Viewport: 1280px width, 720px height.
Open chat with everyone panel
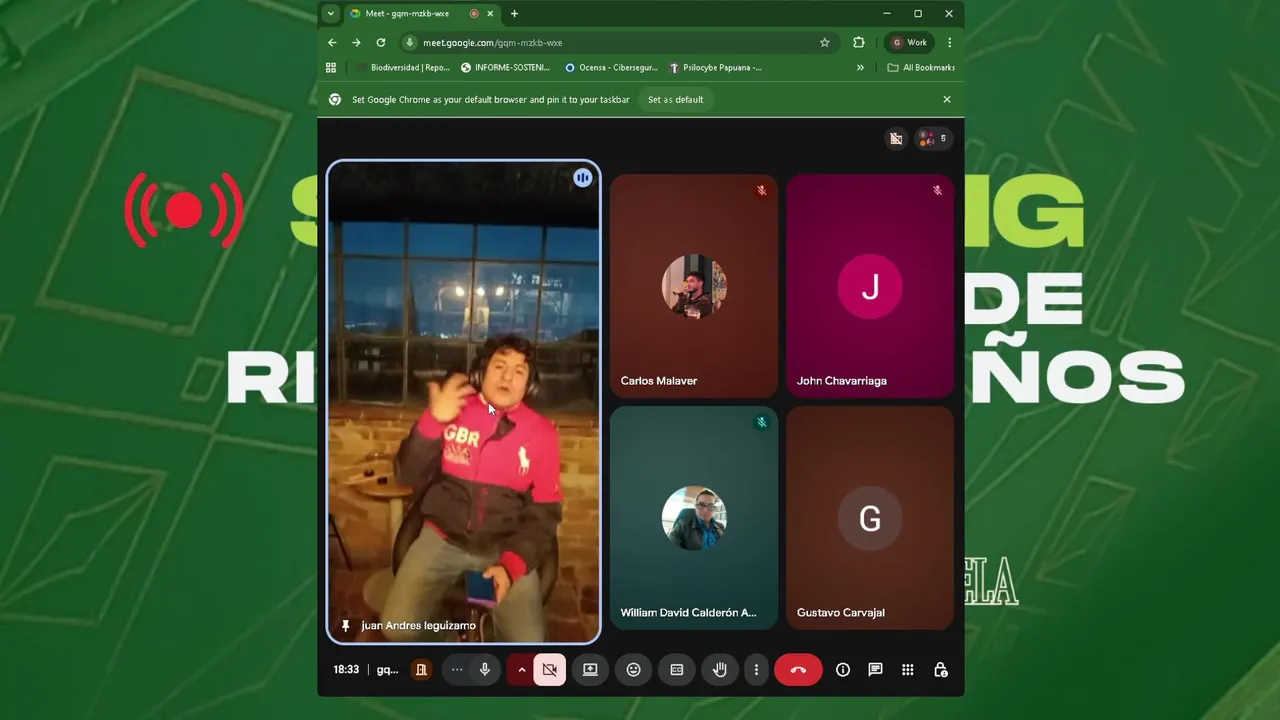click(x=875, y=670)
